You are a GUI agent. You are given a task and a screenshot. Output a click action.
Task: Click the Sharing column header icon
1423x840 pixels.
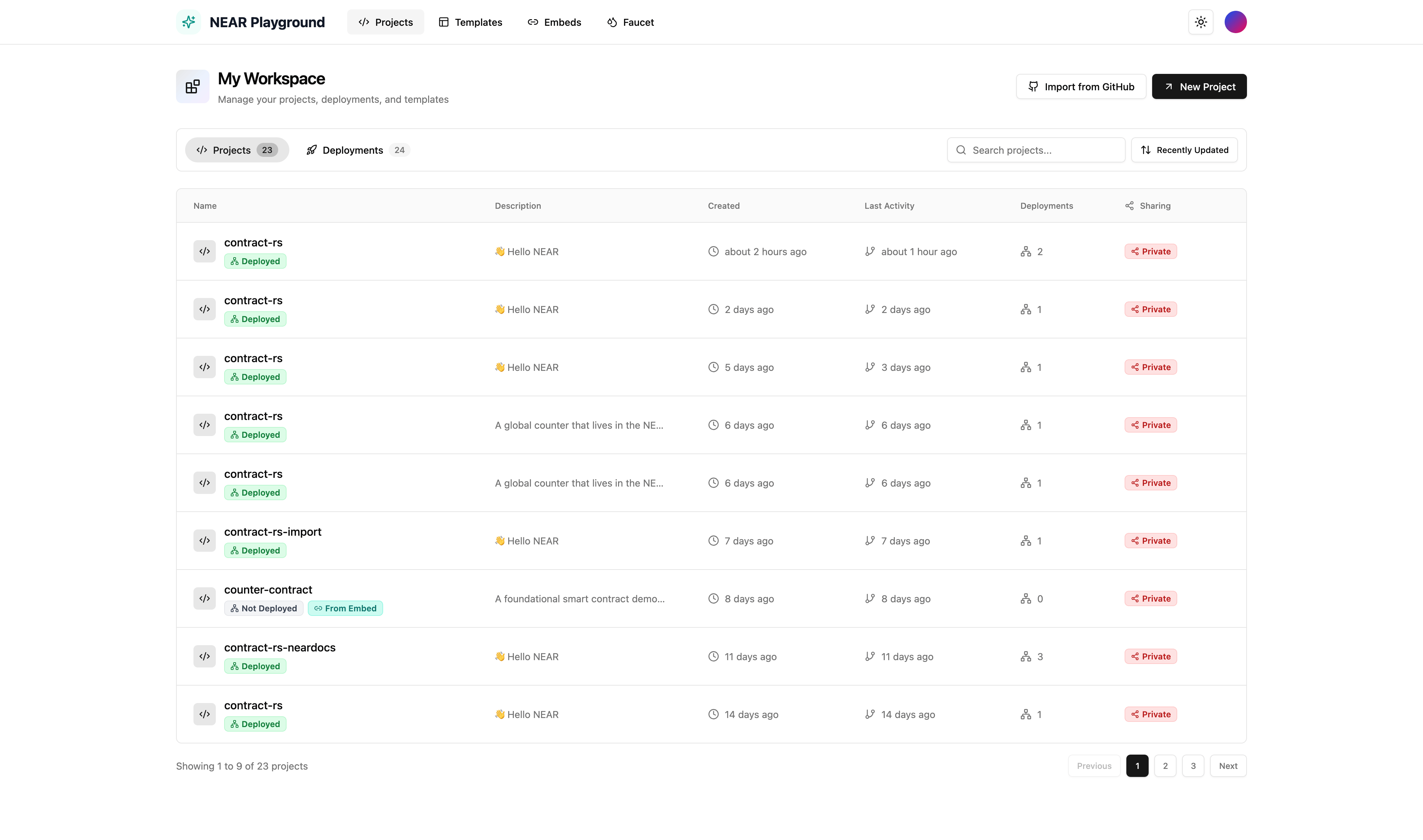click(1129, 206)
